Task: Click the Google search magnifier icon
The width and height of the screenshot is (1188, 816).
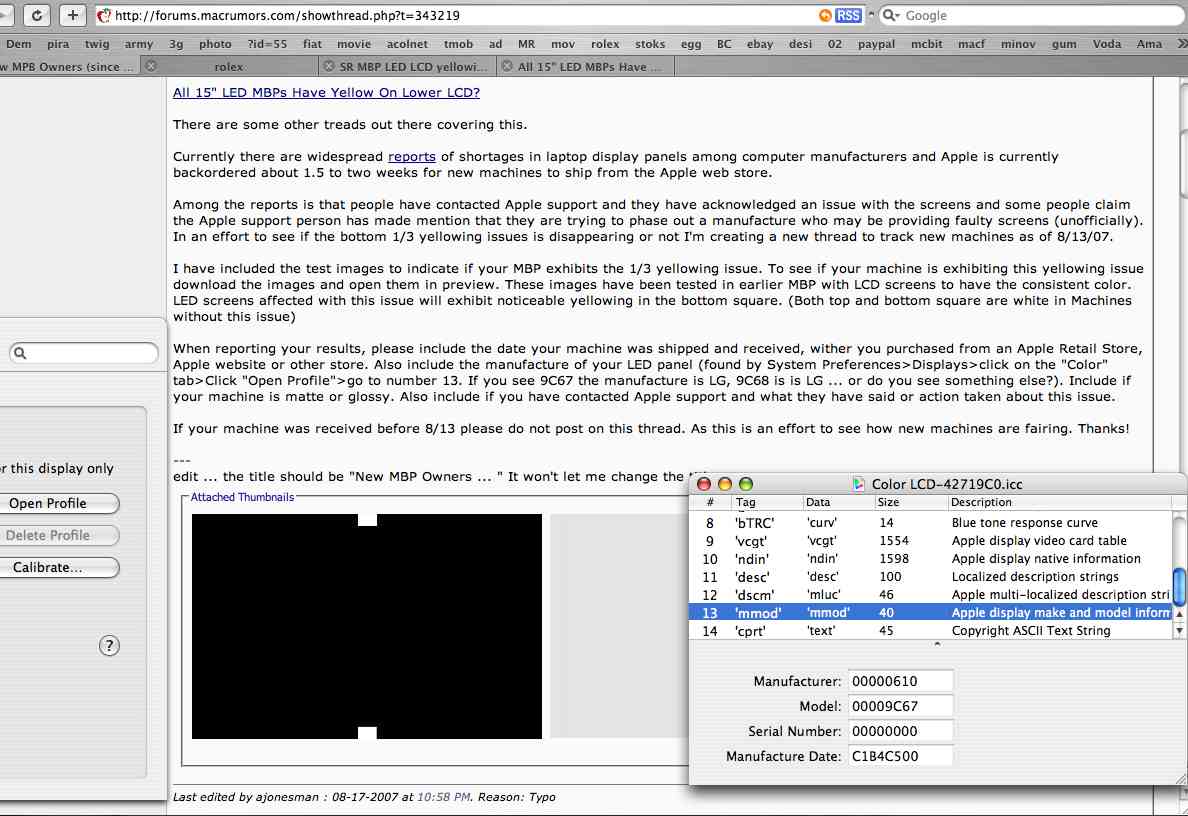Action: point(890,15)
